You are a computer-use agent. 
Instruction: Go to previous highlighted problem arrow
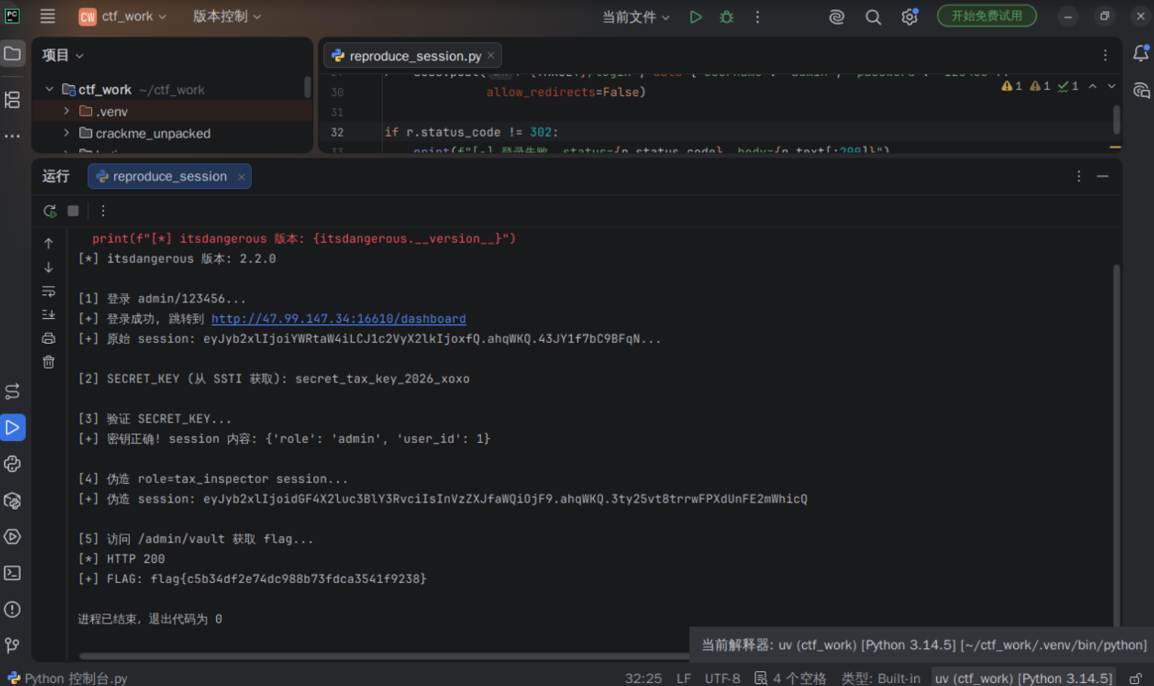(x=1093, y=86)
